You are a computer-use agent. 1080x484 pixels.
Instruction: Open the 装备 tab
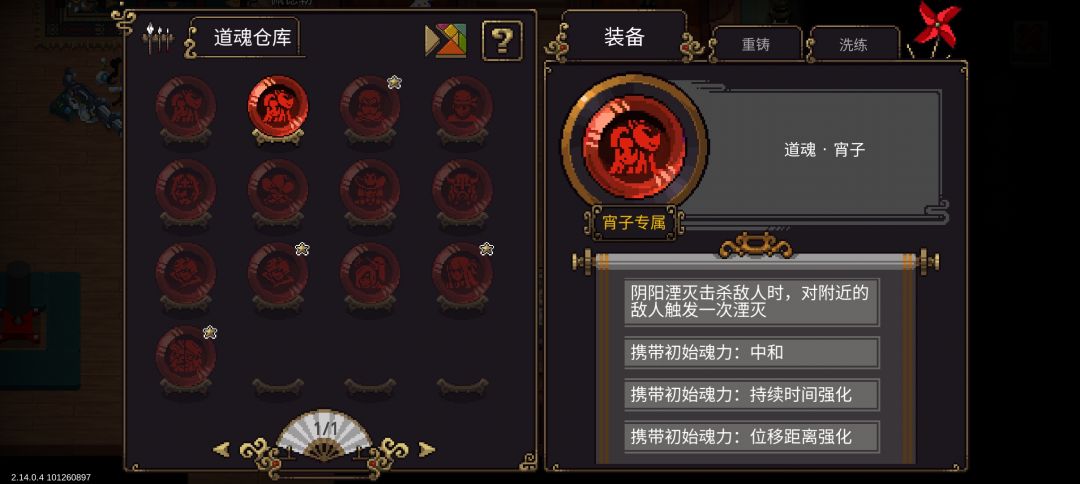[x=624, y=36]
